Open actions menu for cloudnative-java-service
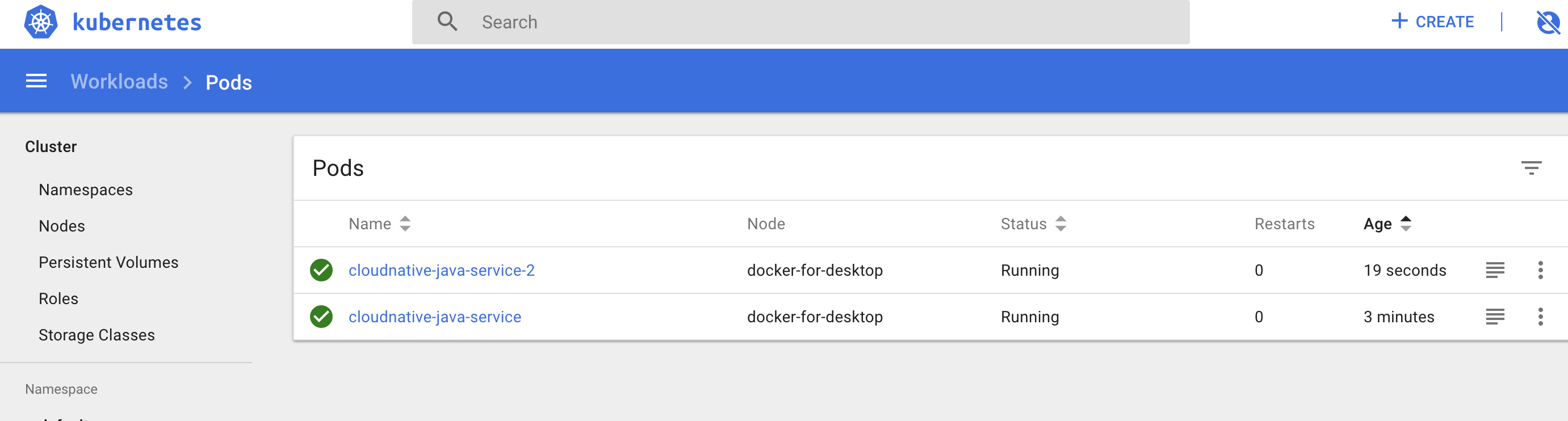The image size is (1568, 421). [x=1541, y=317]
